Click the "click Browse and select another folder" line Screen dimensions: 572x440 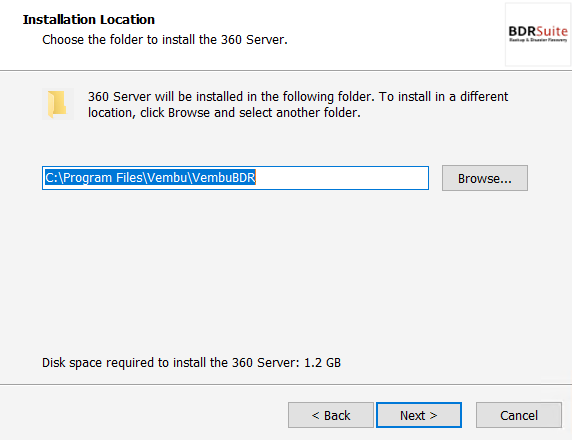click(x=250, y=113)
